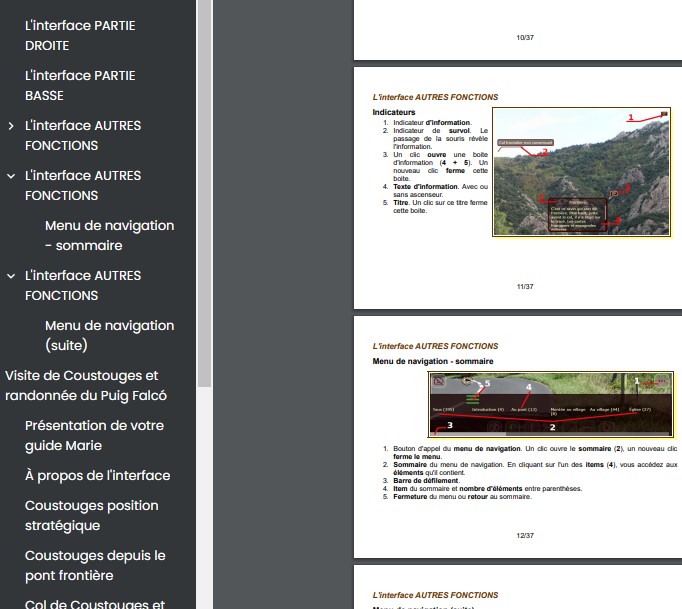Select outline entry À propos de l'interface
The width and height of the screenshot is (682, 609).
[x=97, y=475]
